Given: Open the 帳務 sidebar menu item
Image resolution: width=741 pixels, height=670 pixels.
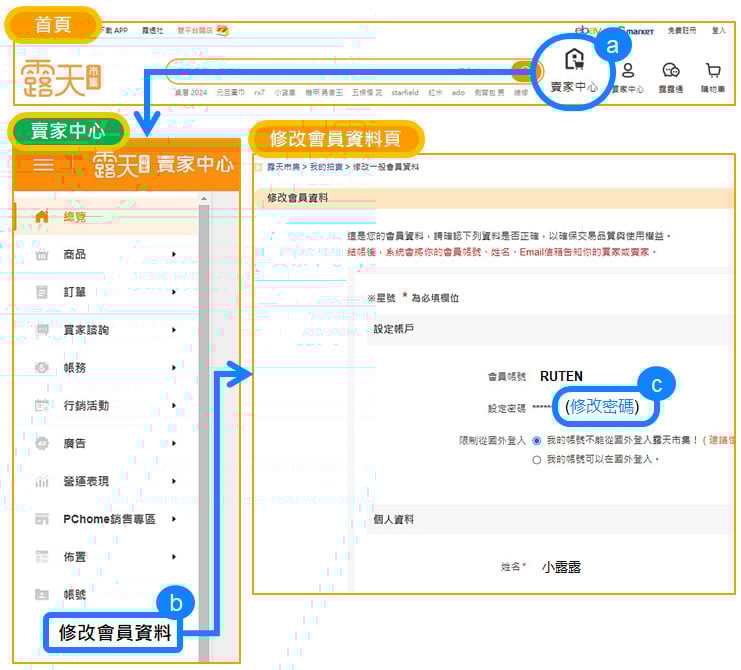Looking at the screenshot, I should click(x=75, y=368).
